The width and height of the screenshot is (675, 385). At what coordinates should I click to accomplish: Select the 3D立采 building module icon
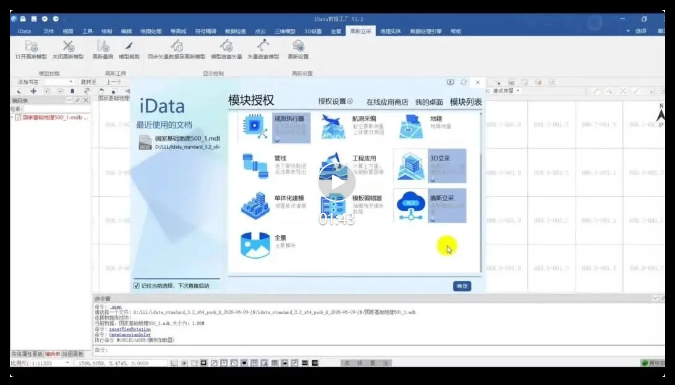click(x=411, y=166)
